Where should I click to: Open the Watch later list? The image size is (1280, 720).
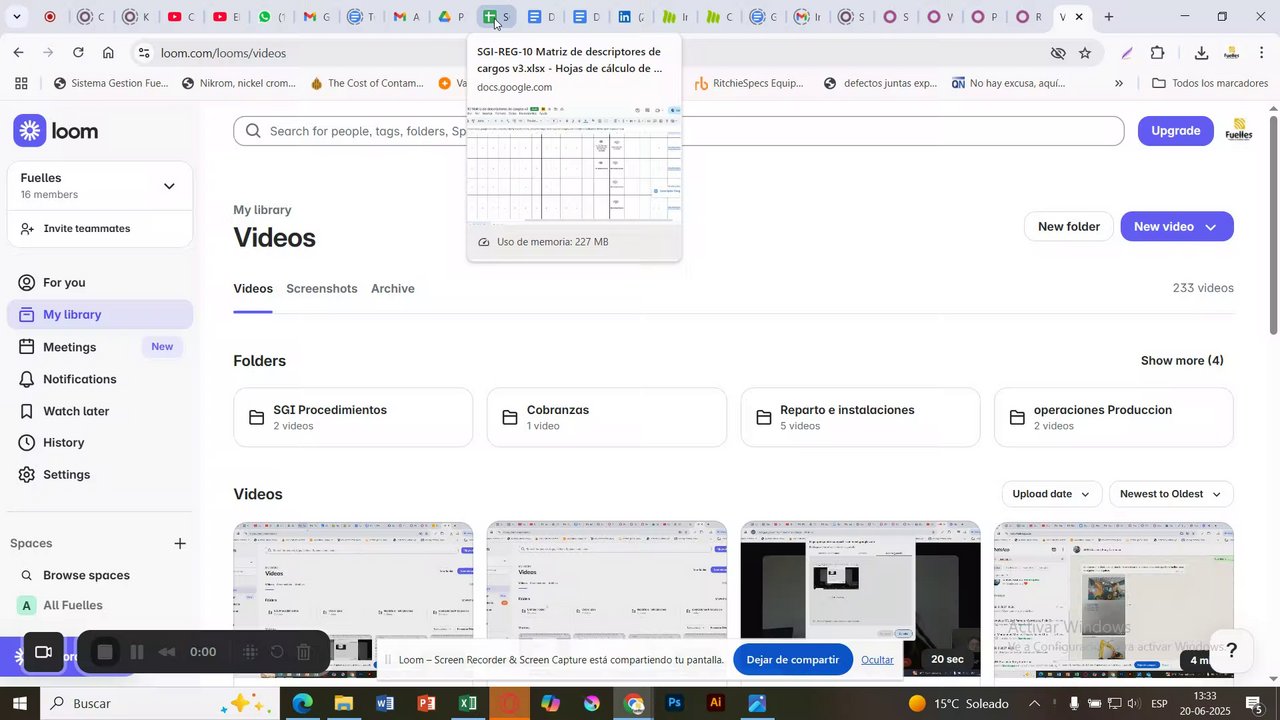coord(76,411)
